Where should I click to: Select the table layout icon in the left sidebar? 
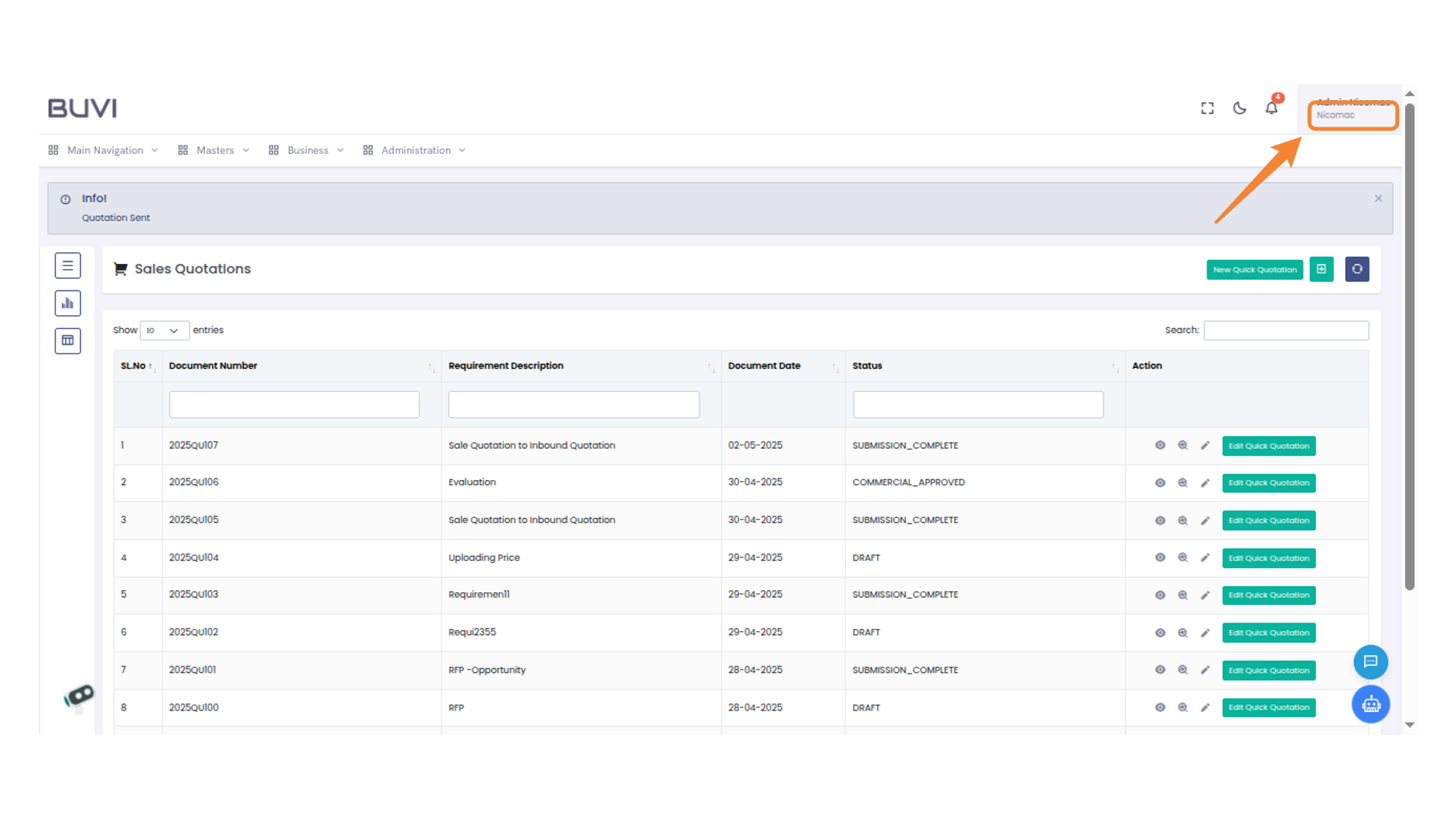point(67,340)
